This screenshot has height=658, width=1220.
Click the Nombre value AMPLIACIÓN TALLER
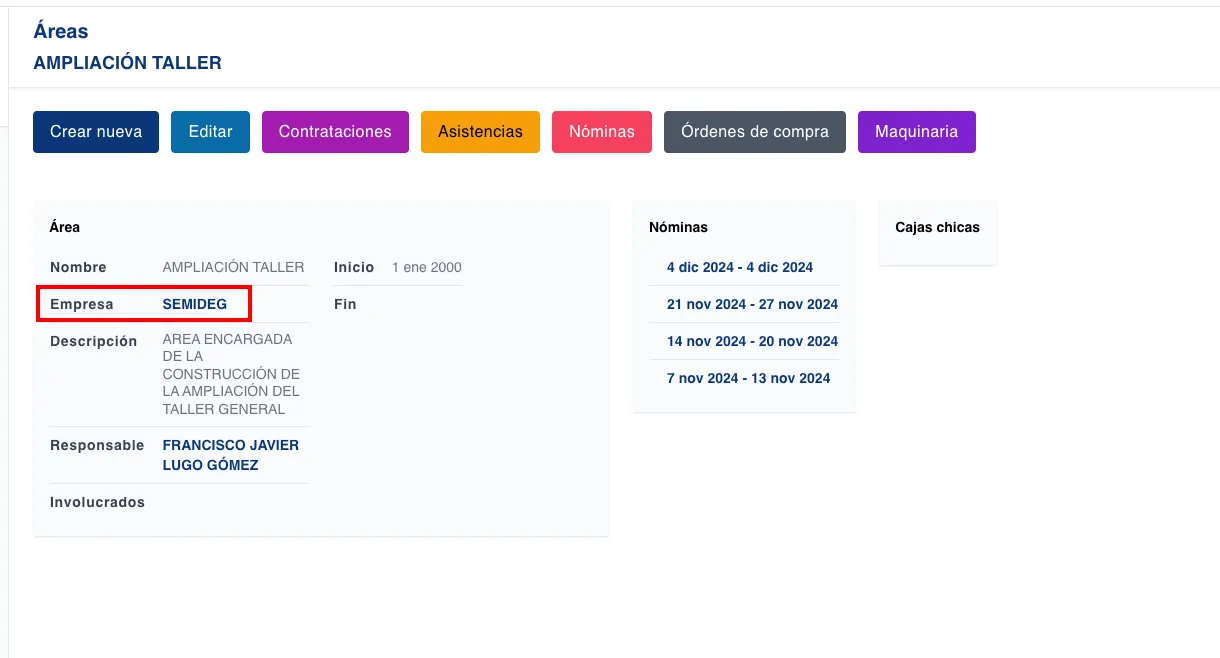(x=233, y=267)
